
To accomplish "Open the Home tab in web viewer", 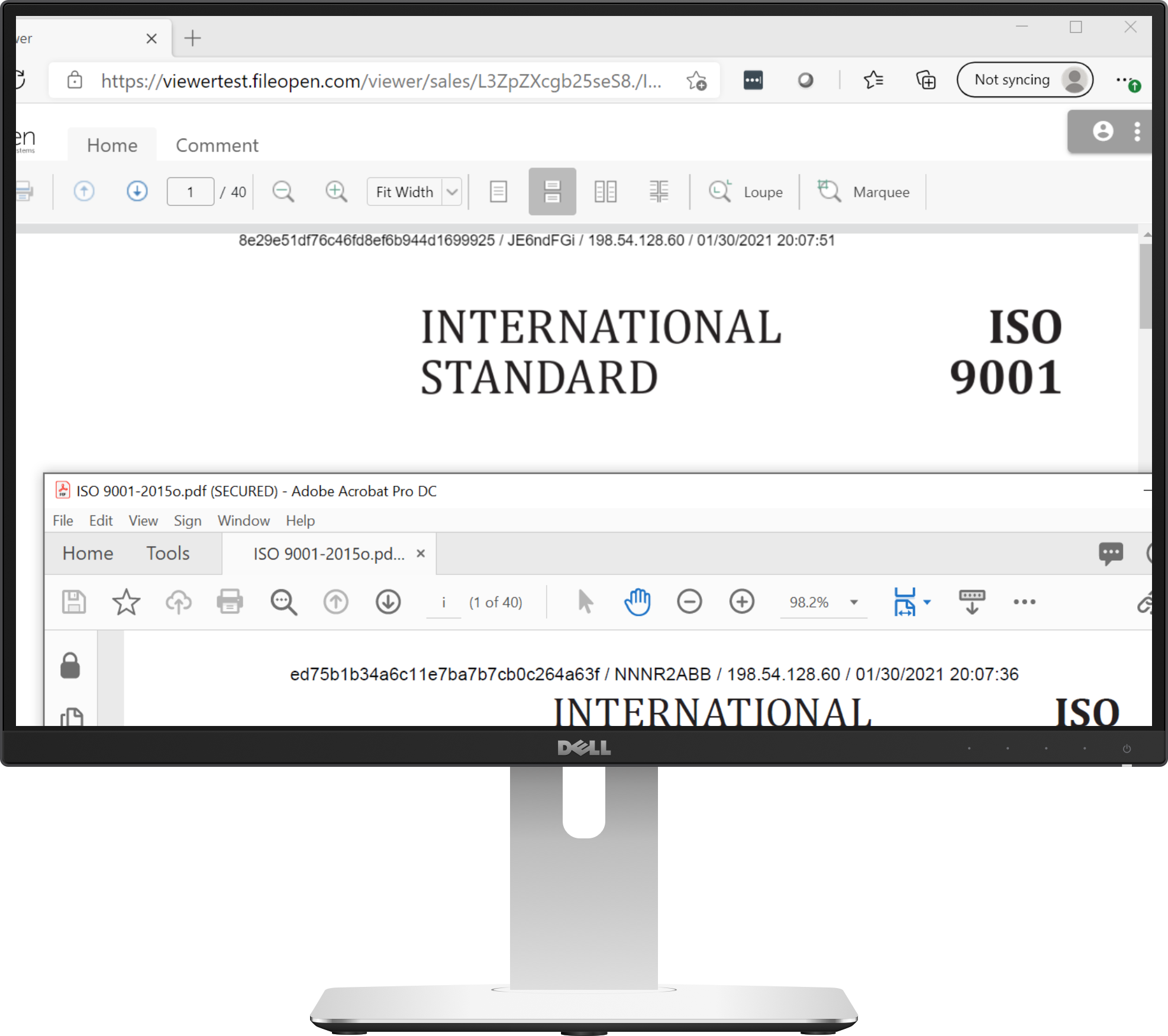I will pyautogui.click(x=112, y=146).
